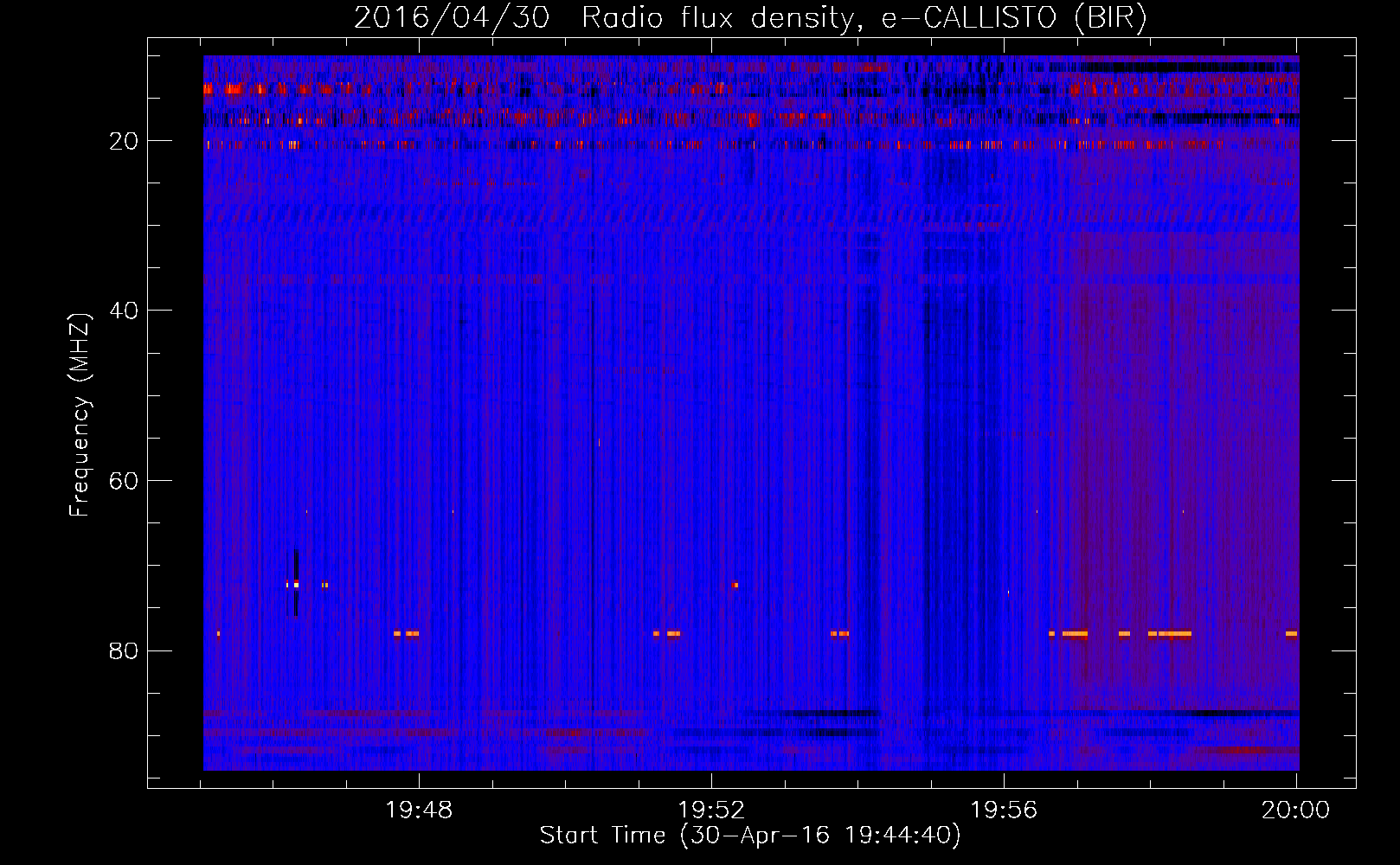Click the '19:48' time tick label

click(419, 811)
